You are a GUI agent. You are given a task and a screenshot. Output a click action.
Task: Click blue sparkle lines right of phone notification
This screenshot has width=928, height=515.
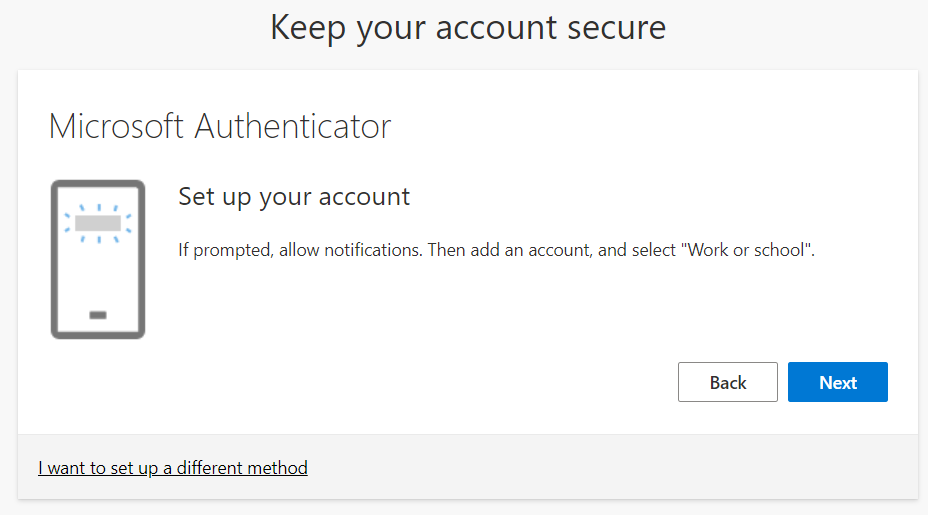(128, 223)
